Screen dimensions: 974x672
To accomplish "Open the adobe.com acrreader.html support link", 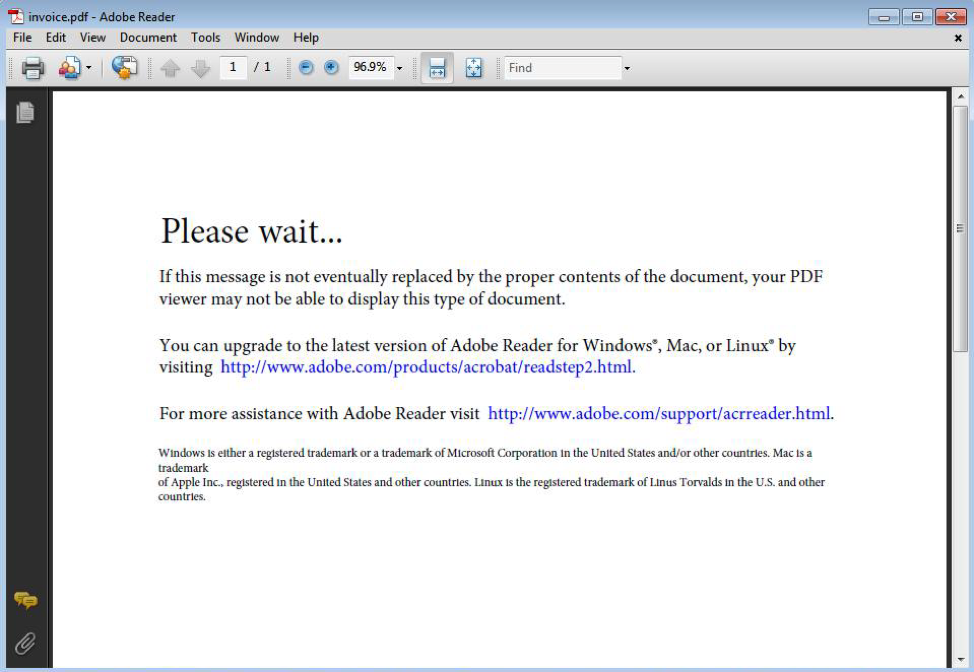I will point(659,413).
